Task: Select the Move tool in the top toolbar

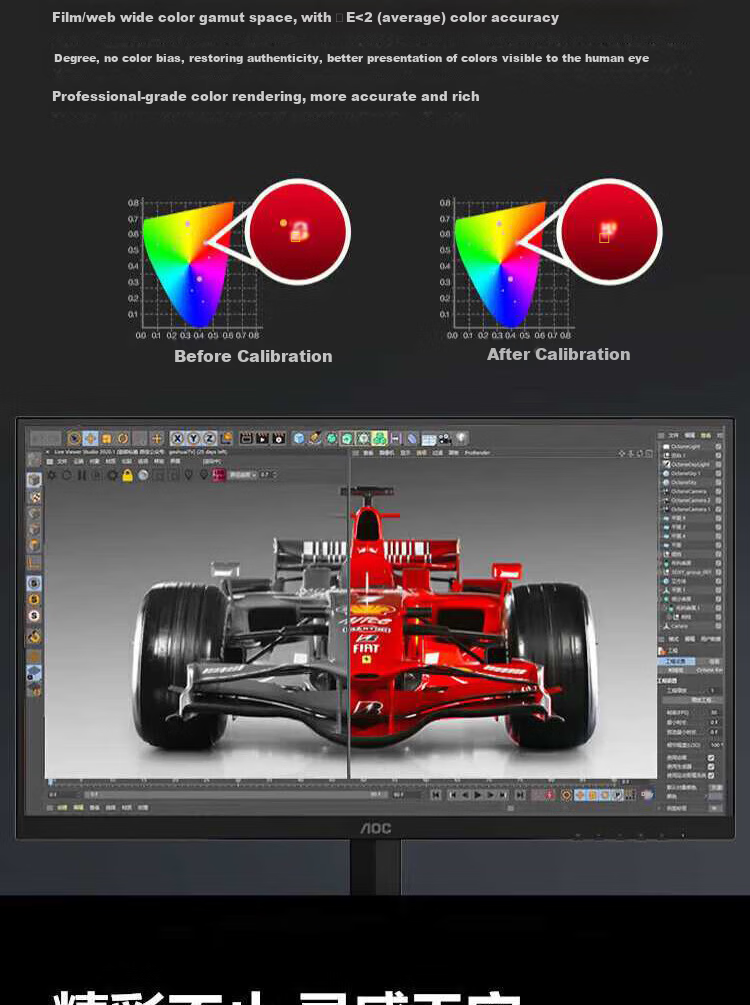Action: (x=91, y=438)
